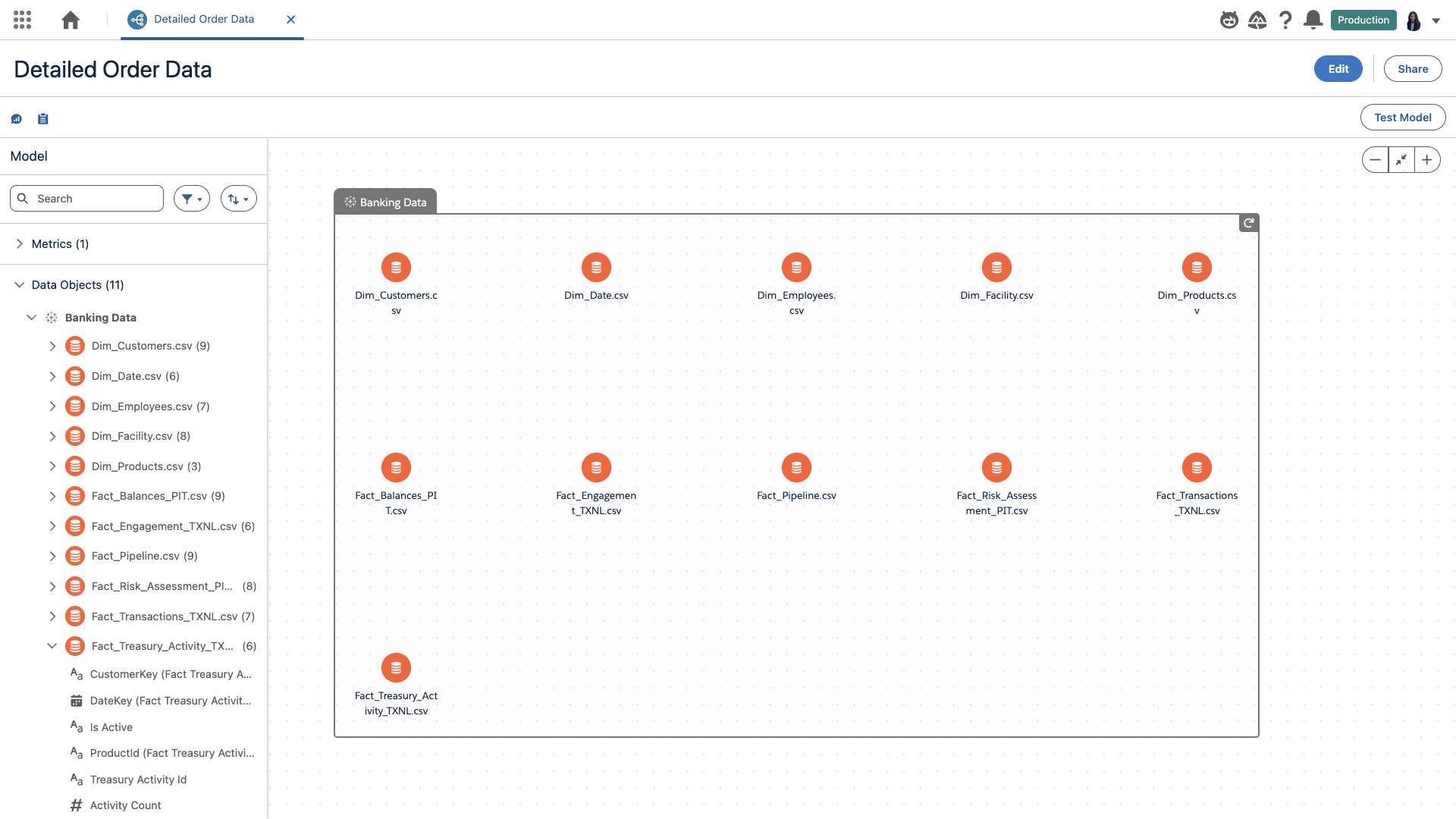
Task: Click the Test Model button
Action: coord(1402,118)
